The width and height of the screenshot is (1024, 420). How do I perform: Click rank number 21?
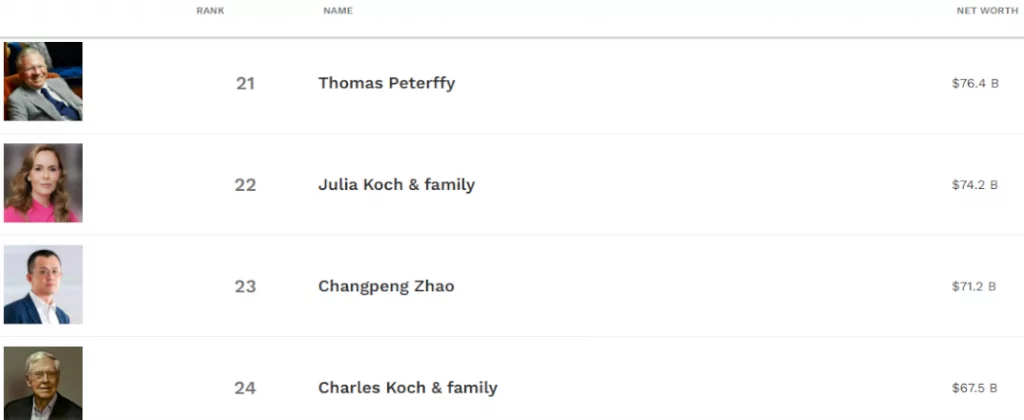pos(245,83)
